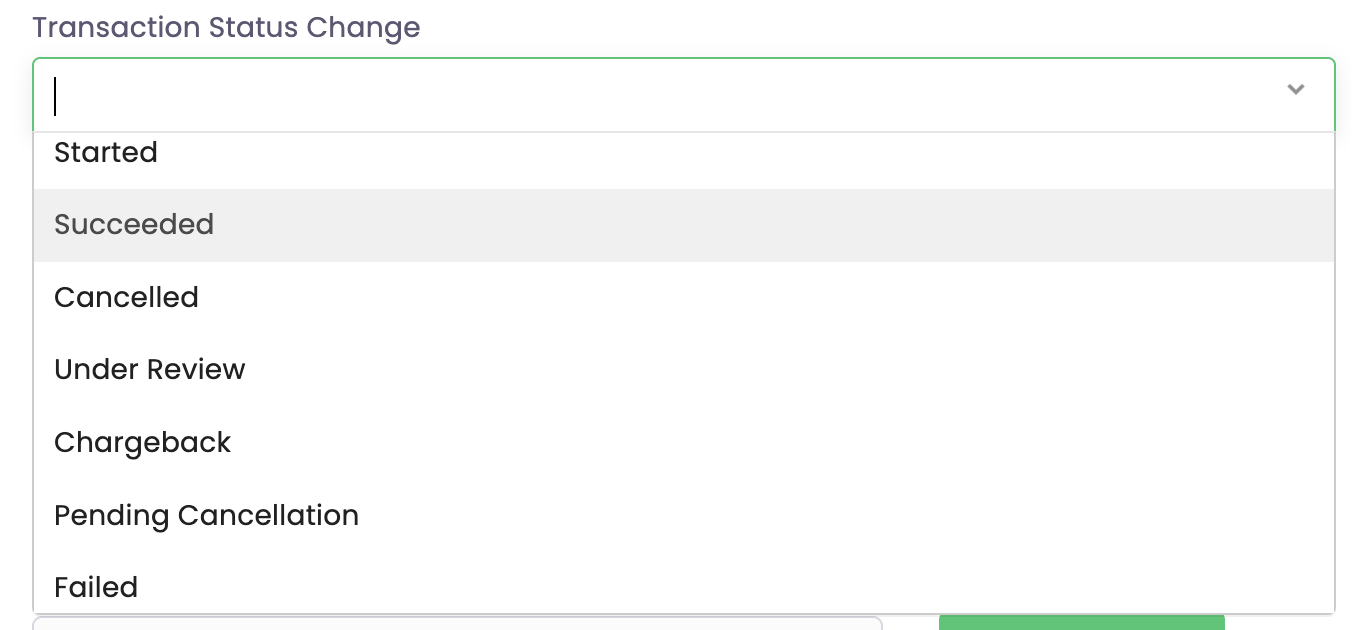1352x630 pixels.
Task: Set transaction status to Succeeded
Action: pyautogui.click(x=134, y=225)
